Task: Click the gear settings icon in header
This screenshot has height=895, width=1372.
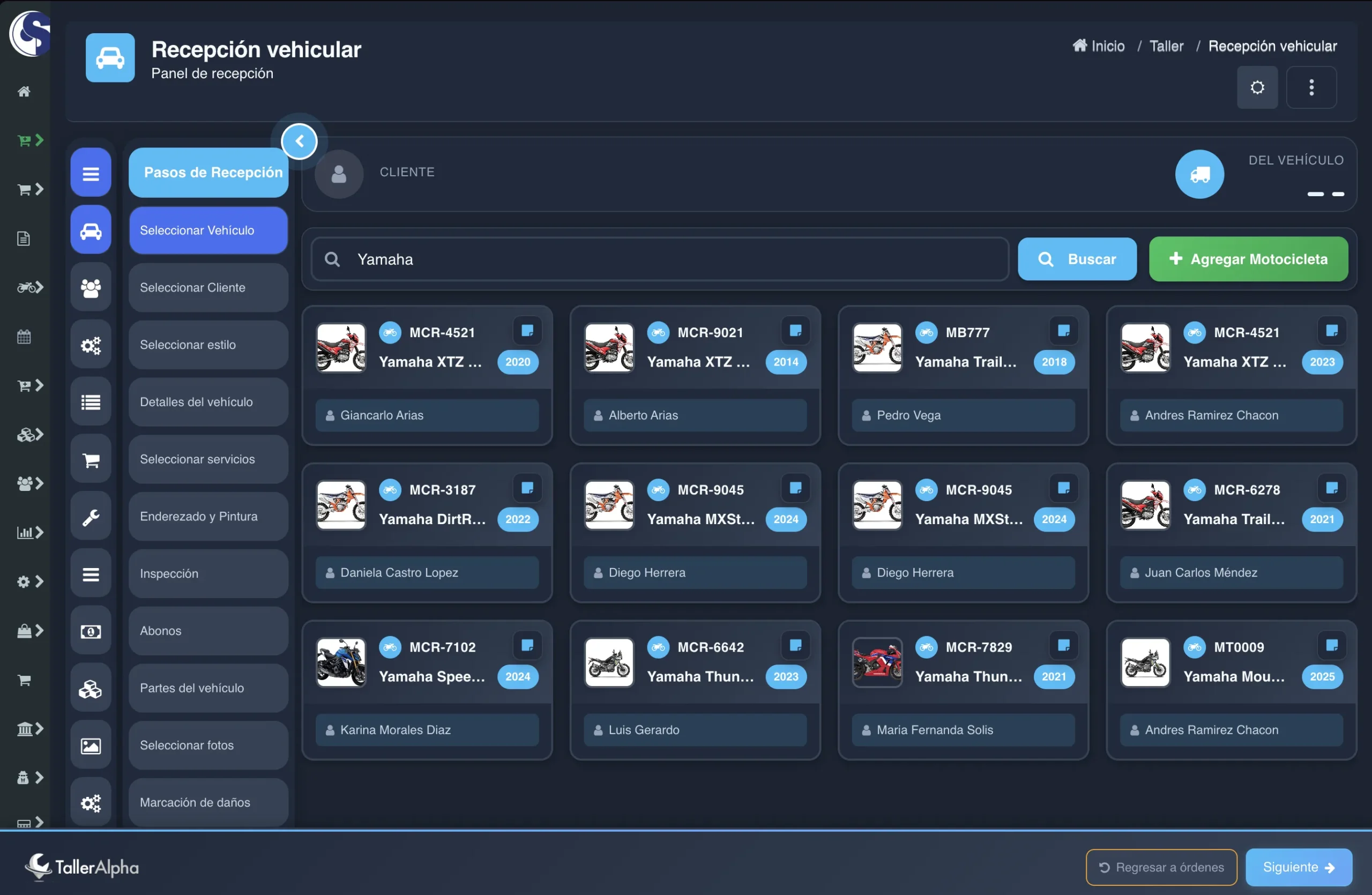Action: (1257, 87)
